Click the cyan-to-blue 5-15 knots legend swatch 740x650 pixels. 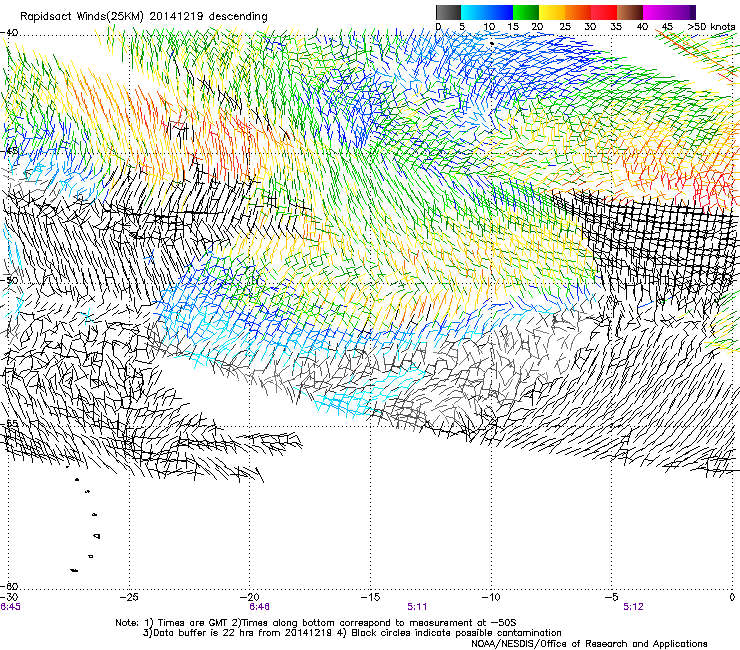pyautogui.click(x=487, y=12)
